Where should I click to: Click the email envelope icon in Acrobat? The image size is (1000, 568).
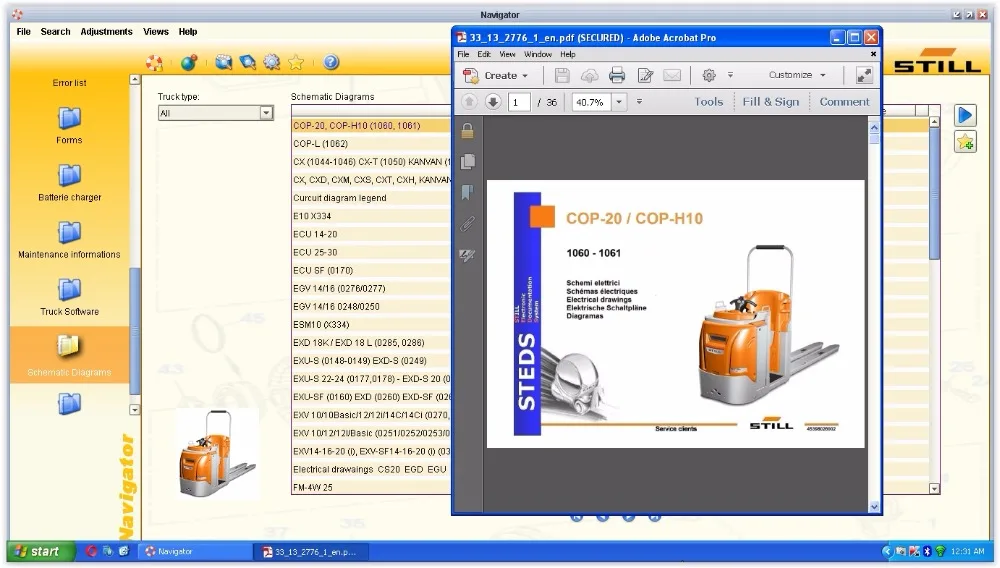click(672, 76)
